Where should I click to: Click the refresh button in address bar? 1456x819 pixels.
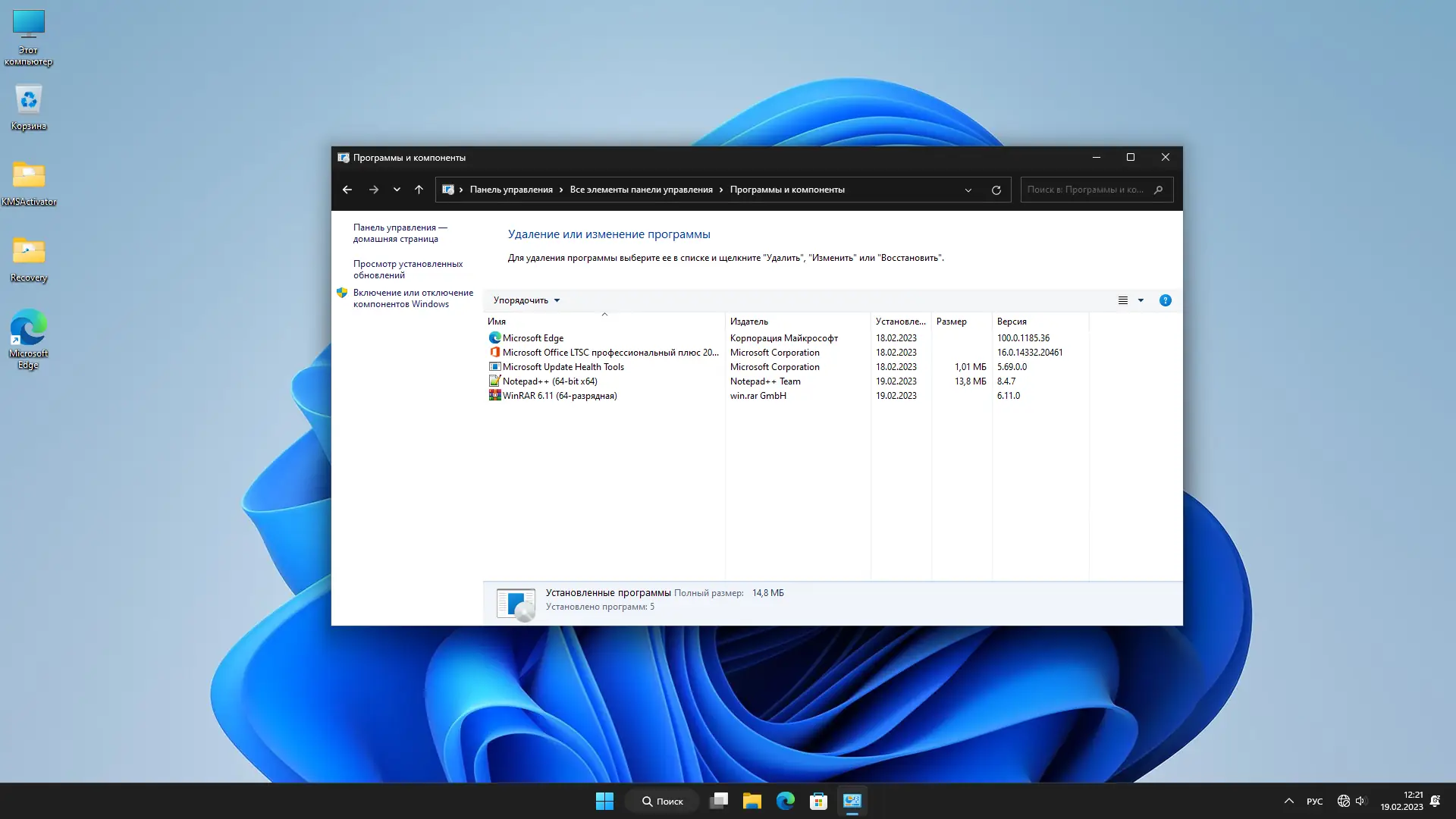[x=996, y=190]
